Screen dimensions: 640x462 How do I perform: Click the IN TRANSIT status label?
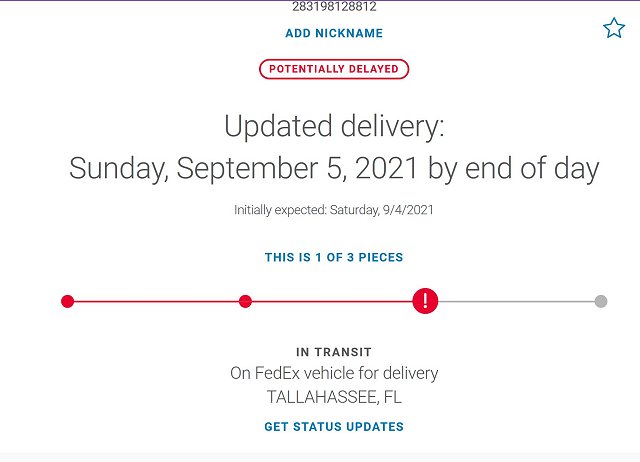coord(334,352)
